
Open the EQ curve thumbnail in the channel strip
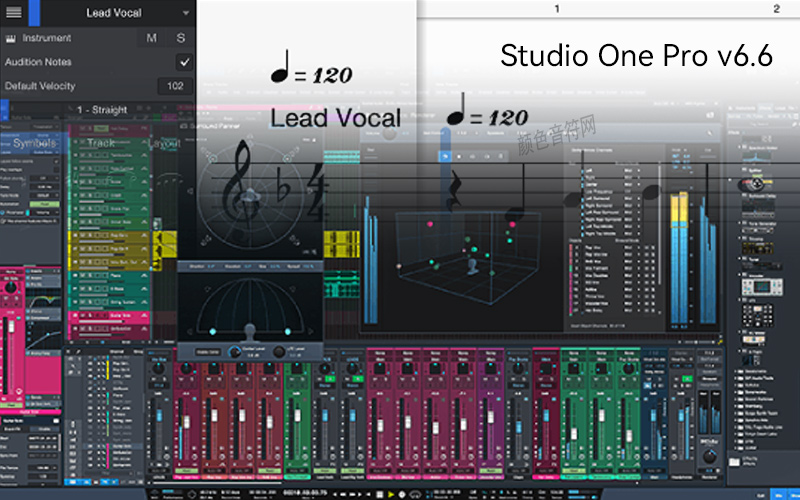(43, 299)
